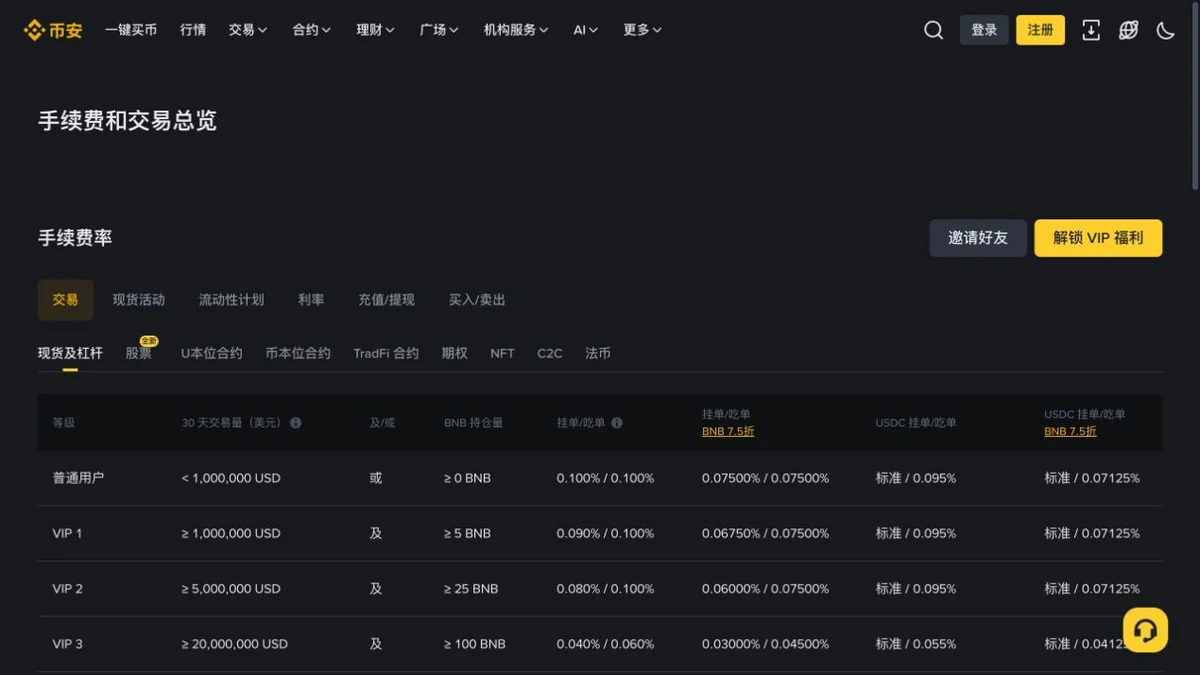Open the language globe icon
Image resolution: width=1200 pixels, height=675 pixels.
point(1128,30)
